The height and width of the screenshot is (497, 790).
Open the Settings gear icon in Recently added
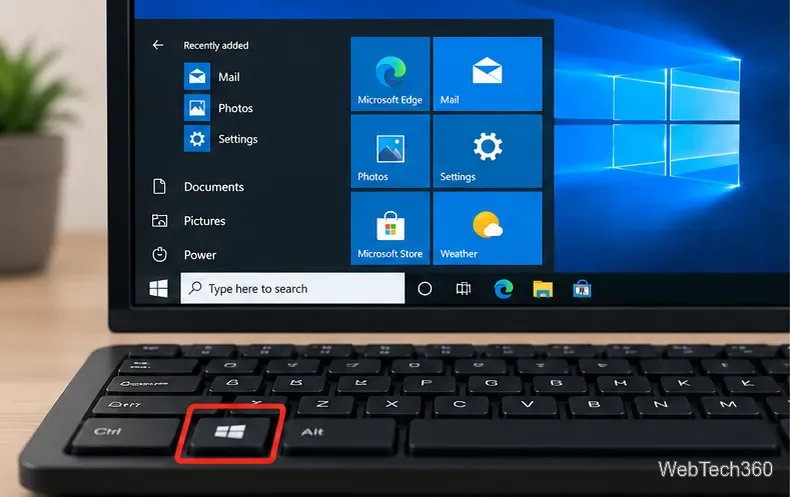[x=197, y=139]
